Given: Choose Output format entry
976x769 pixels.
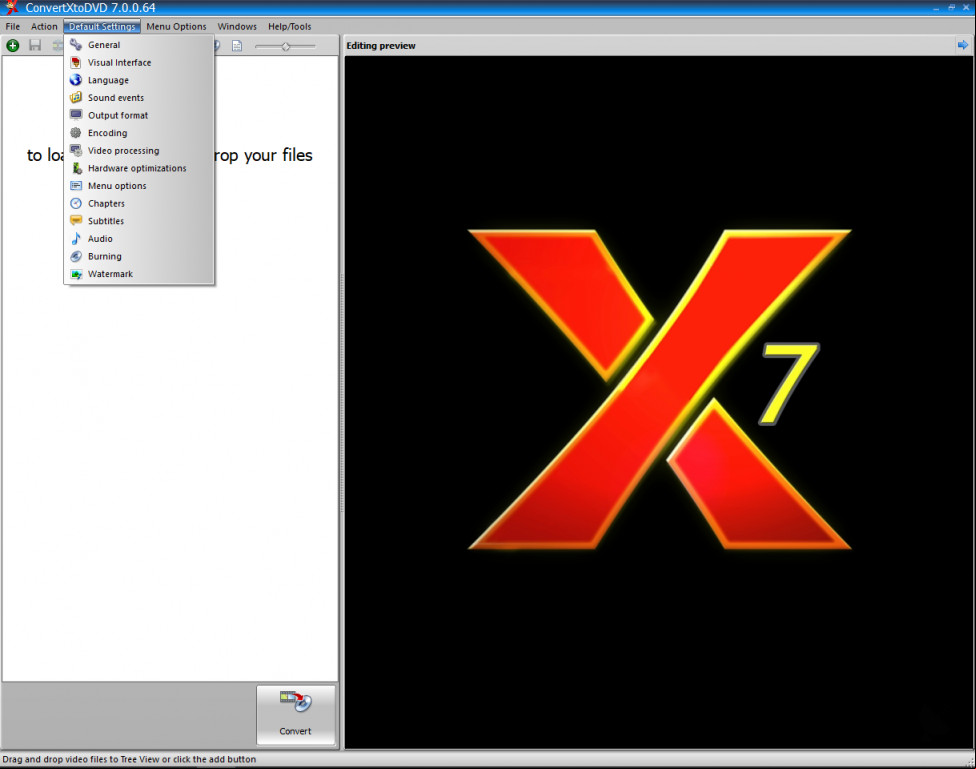Looking at the screenshot, I should pyautogui.click(x=139, y=115).
